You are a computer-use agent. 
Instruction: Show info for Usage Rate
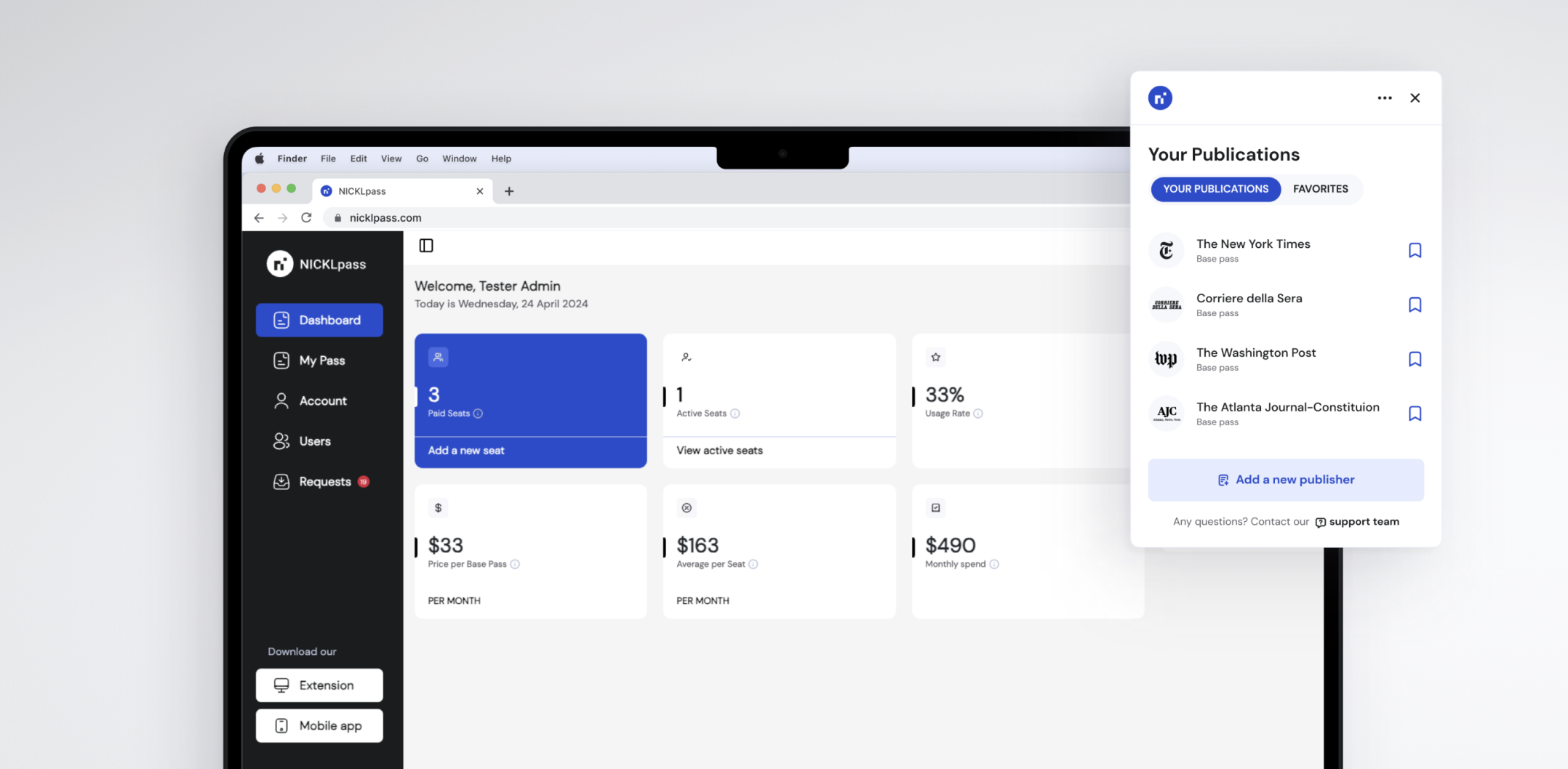(978, 414)
